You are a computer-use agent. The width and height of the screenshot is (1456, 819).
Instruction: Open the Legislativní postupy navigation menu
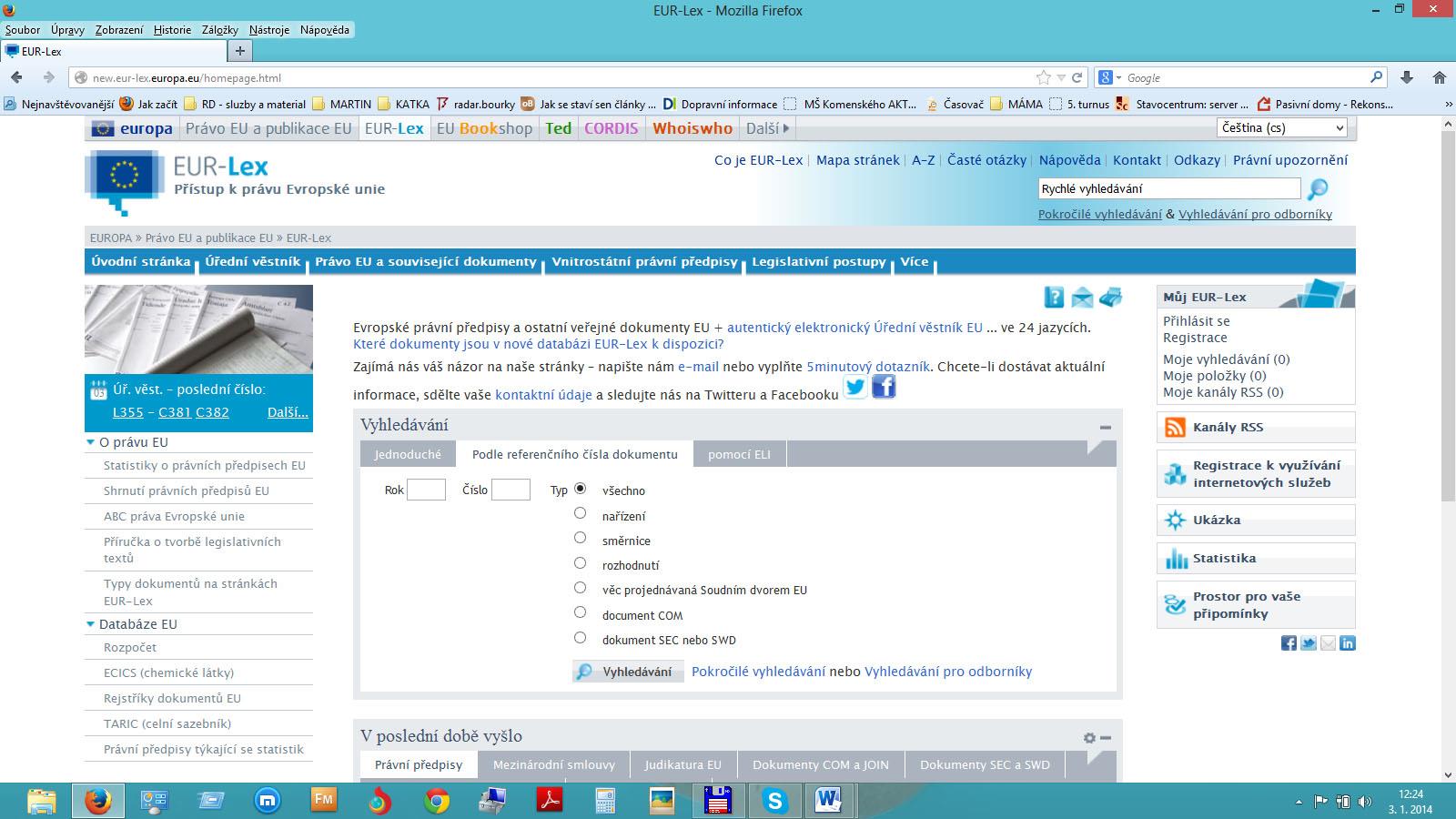coord(819,261)
